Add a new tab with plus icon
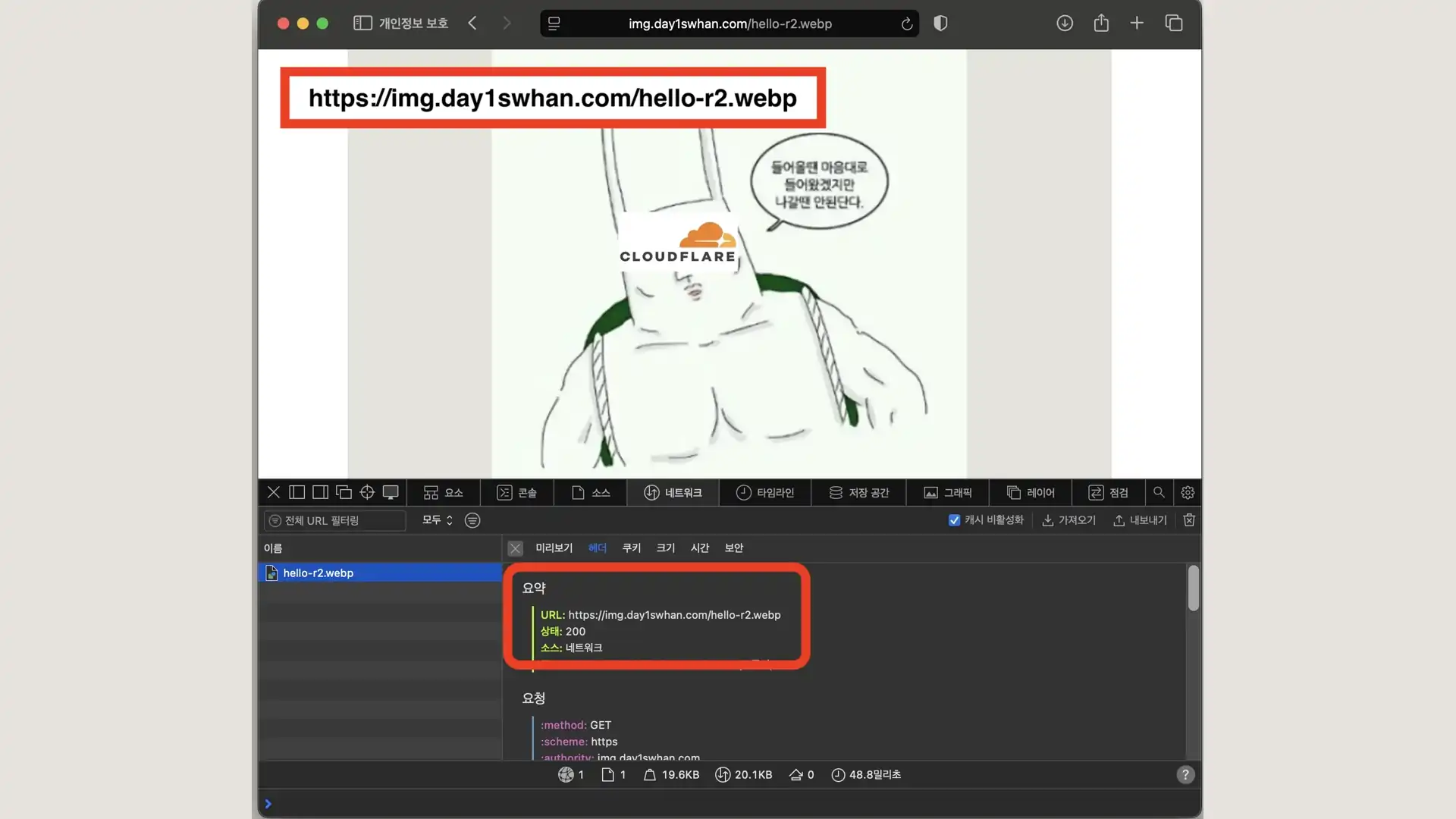The image size is (1456, 819). 1137,24
